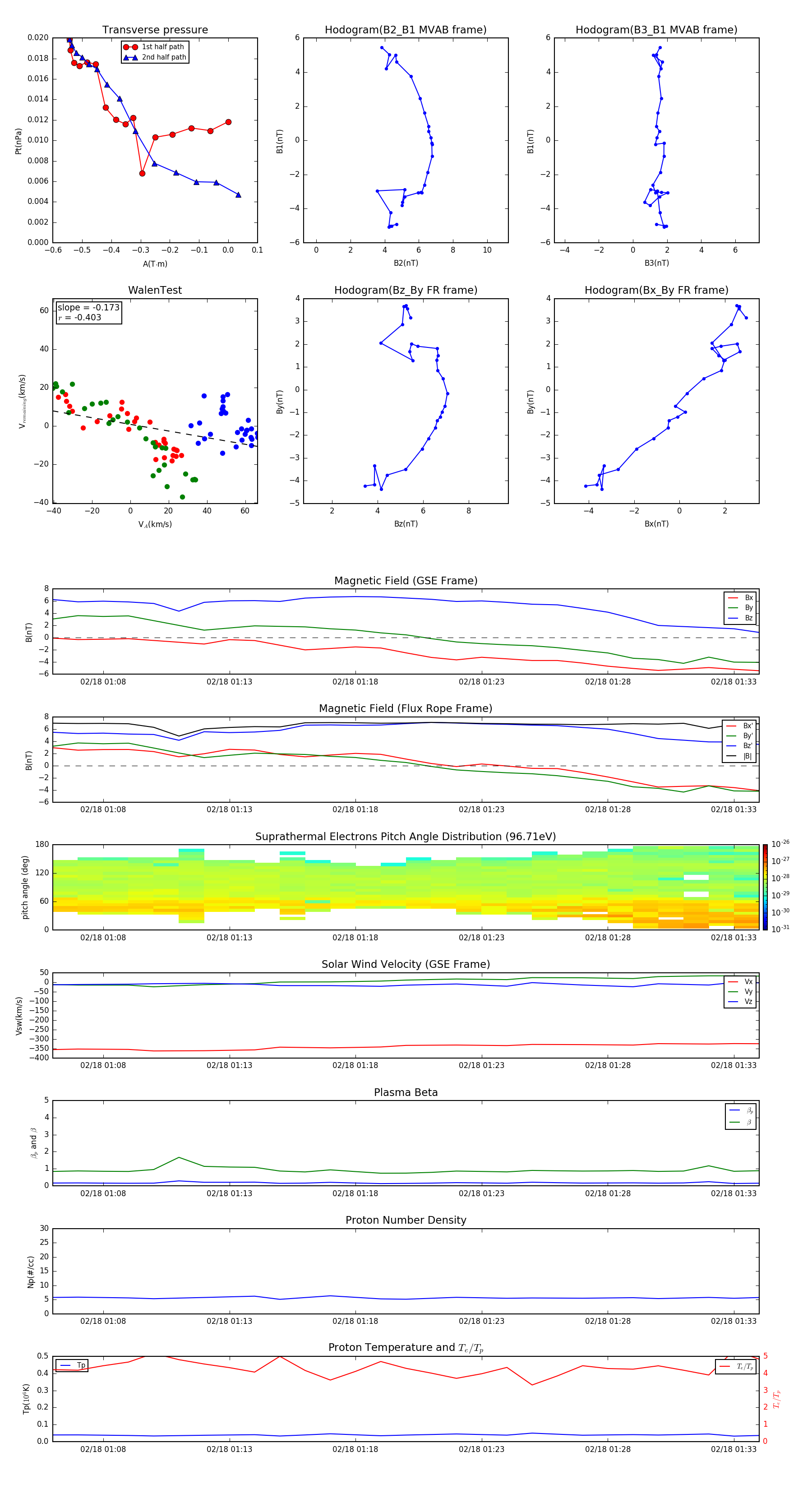This screenshot has width=812, height=1489.
Task: Click the Vy legend entry
Action: [x=740, y=992]
